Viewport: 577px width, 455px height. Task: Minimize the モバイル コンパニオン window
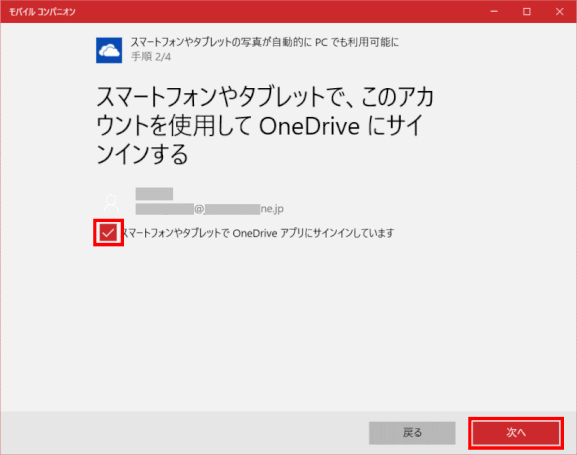pos(494,11)
